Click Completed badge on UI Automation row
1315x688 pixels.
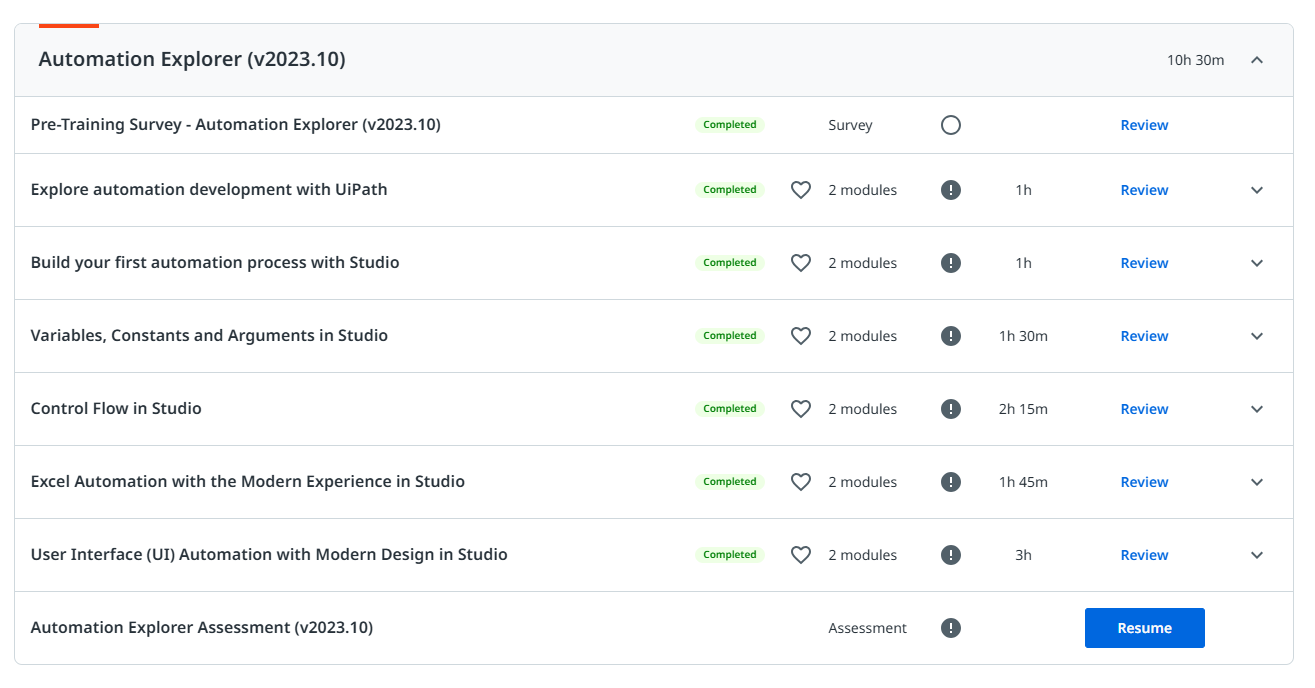point(730,555)
